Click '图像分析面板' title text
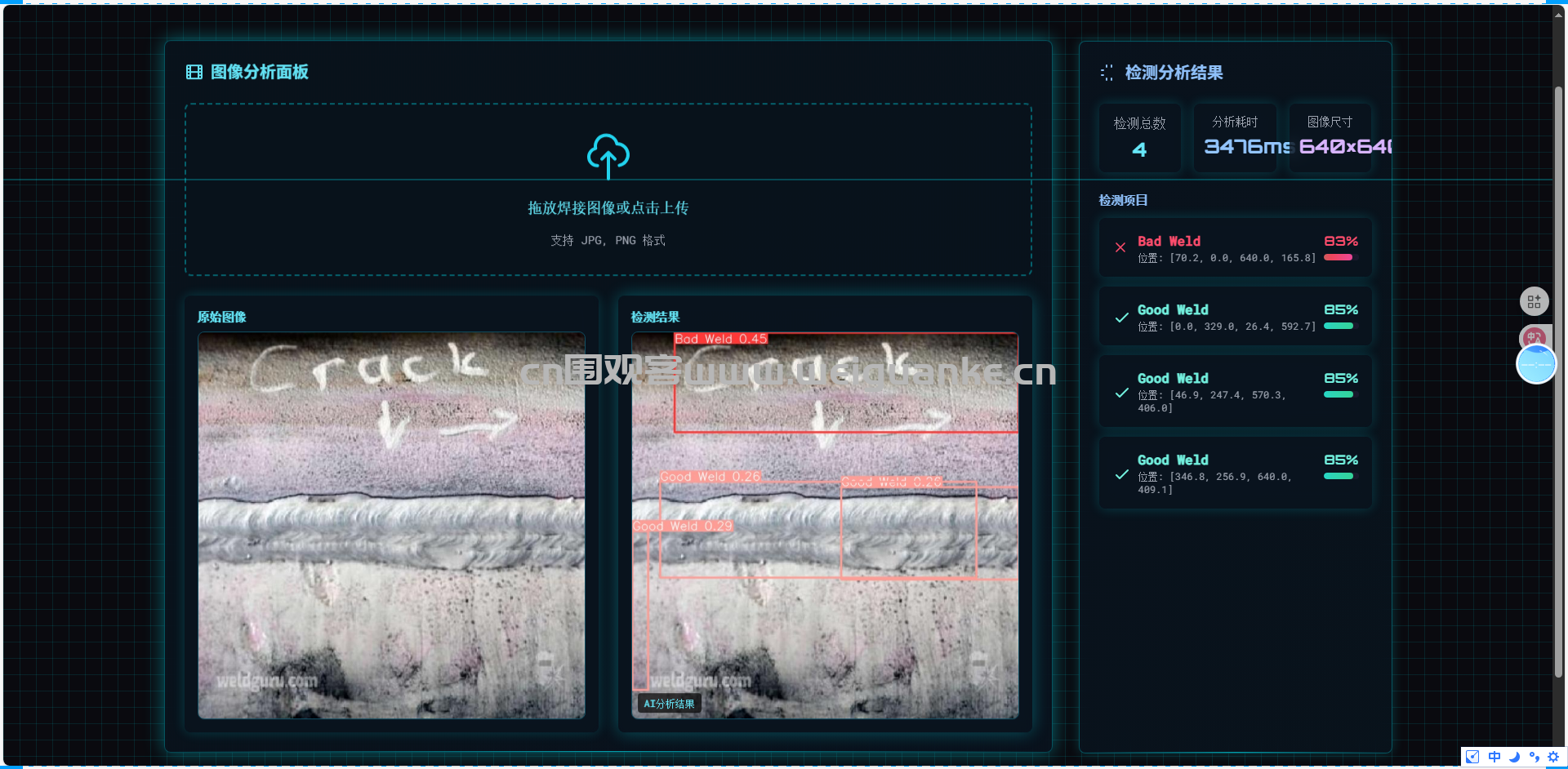The width and height of the screenshot is (1568, 769). [x=260, y=72]
